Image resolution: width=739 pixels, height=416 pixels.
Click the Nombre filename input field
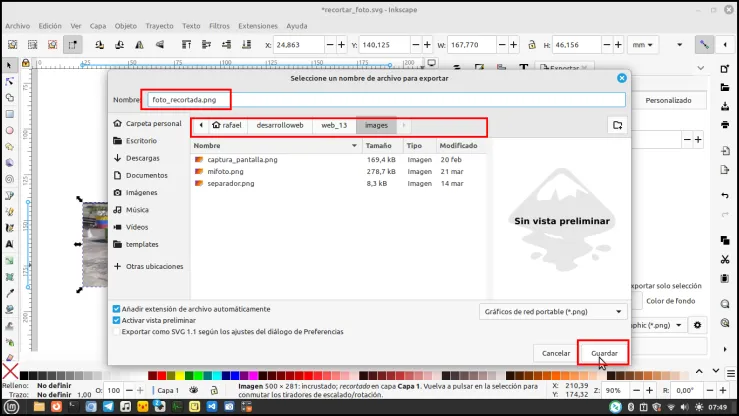coord(386,100)
